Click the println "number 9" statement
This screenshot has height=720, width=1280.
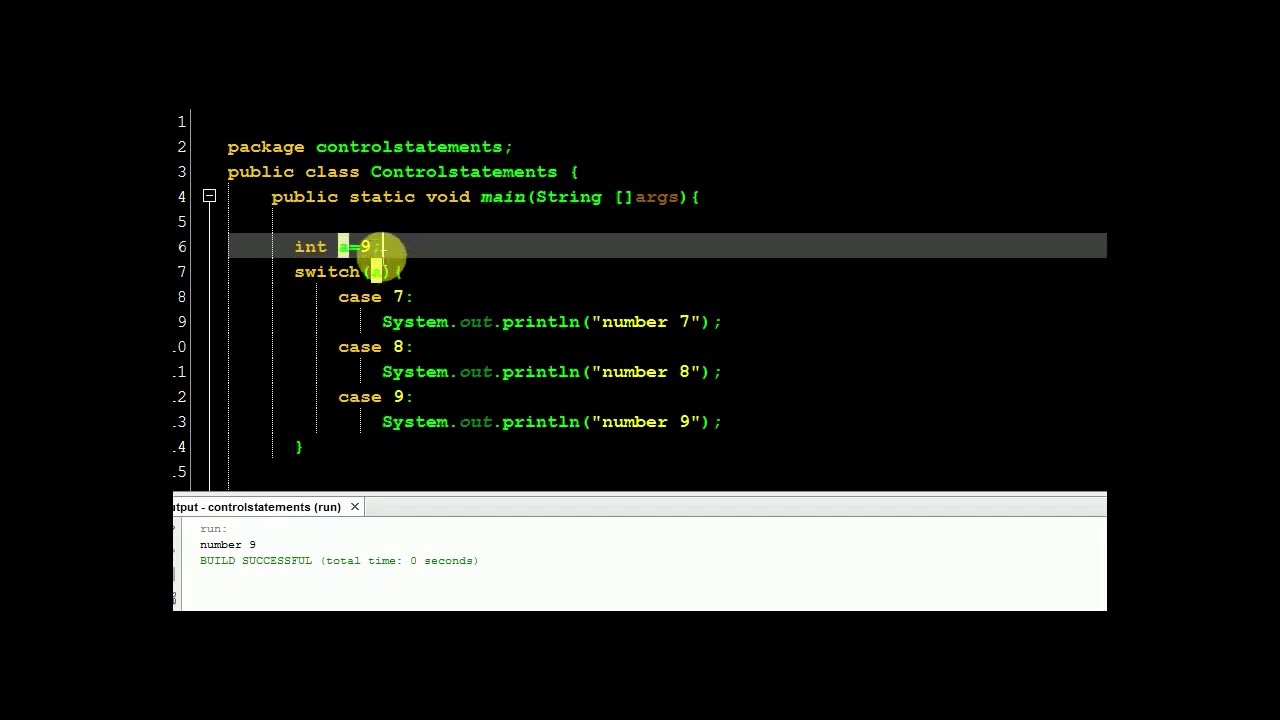(552, 422)
